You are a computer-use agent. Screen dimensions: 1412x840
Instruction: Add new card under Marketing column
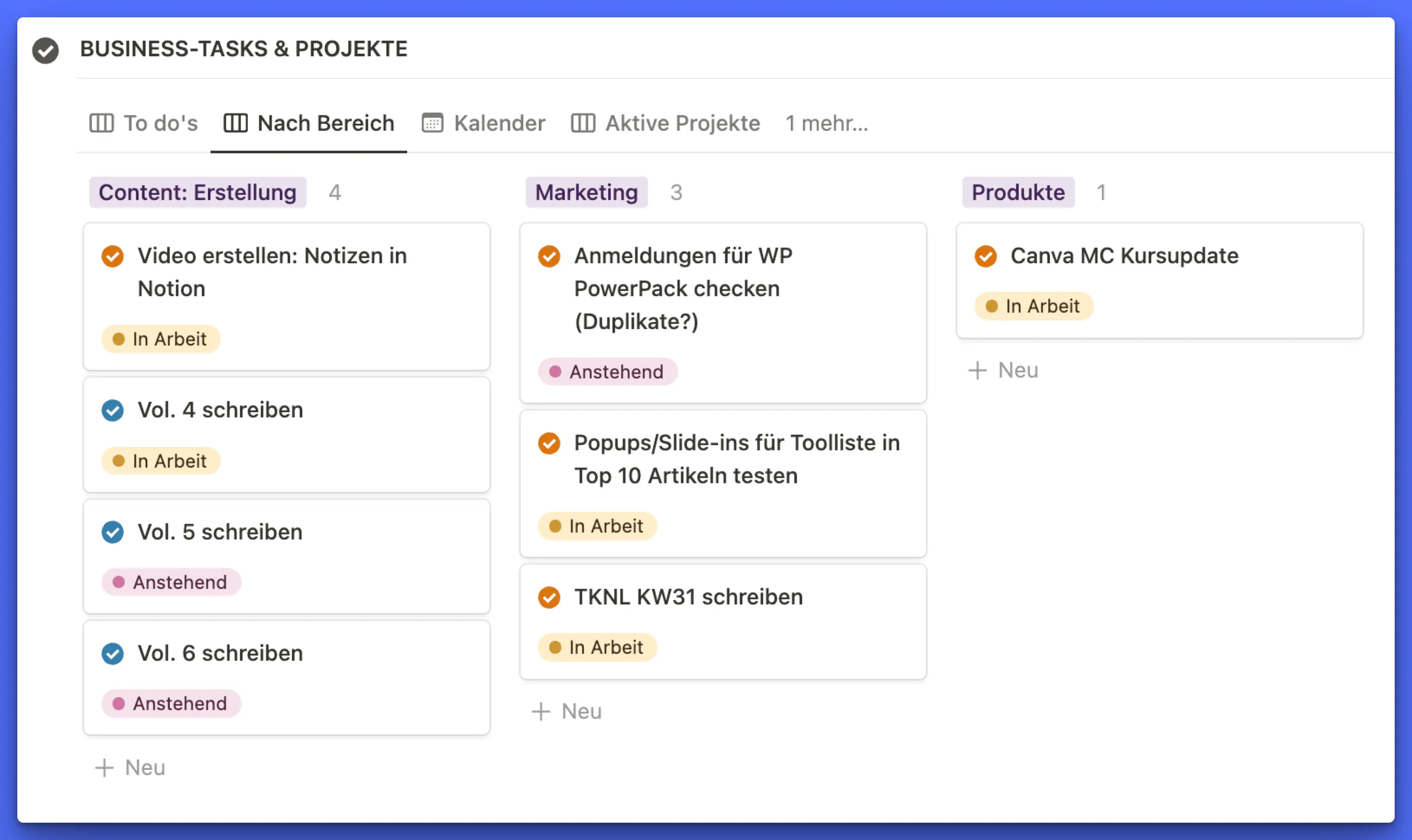pos(567,711)
